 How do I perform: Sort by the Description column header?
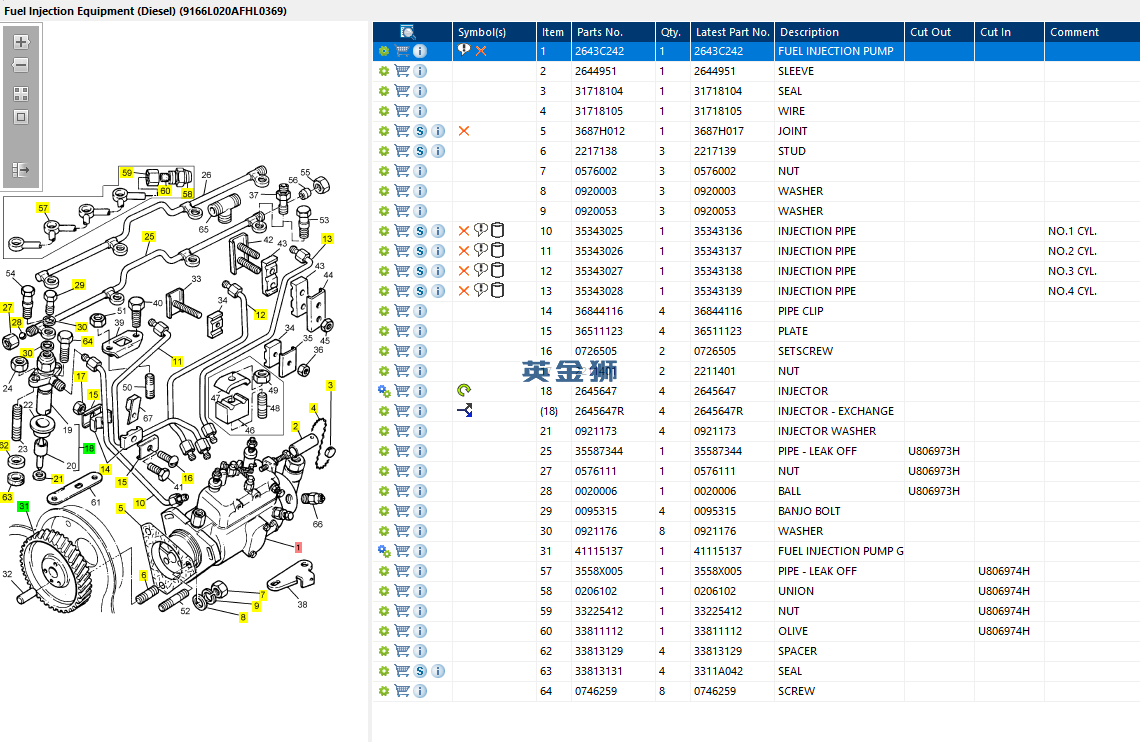tap(839, 32)
